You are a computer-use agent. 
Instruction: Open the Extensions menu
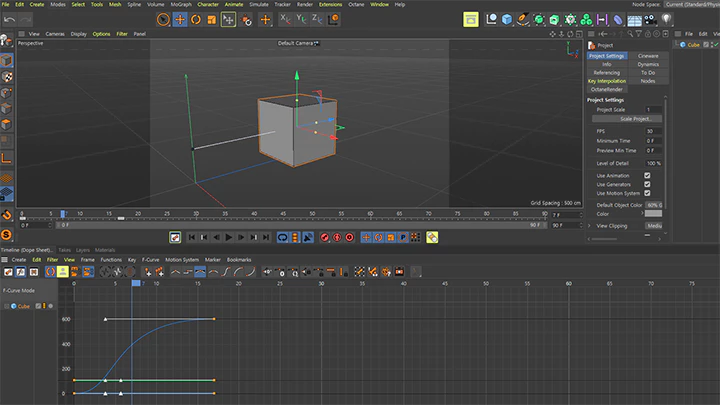(330, 4)
